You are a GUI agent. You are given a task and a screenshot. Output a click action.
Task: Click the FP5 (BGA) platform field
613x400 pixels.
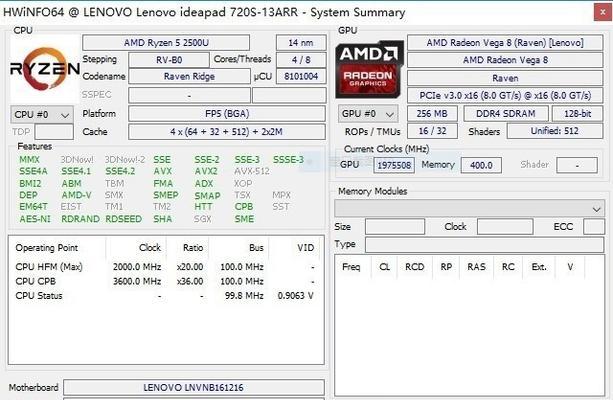pyautogui.click(x=227, y=114)
